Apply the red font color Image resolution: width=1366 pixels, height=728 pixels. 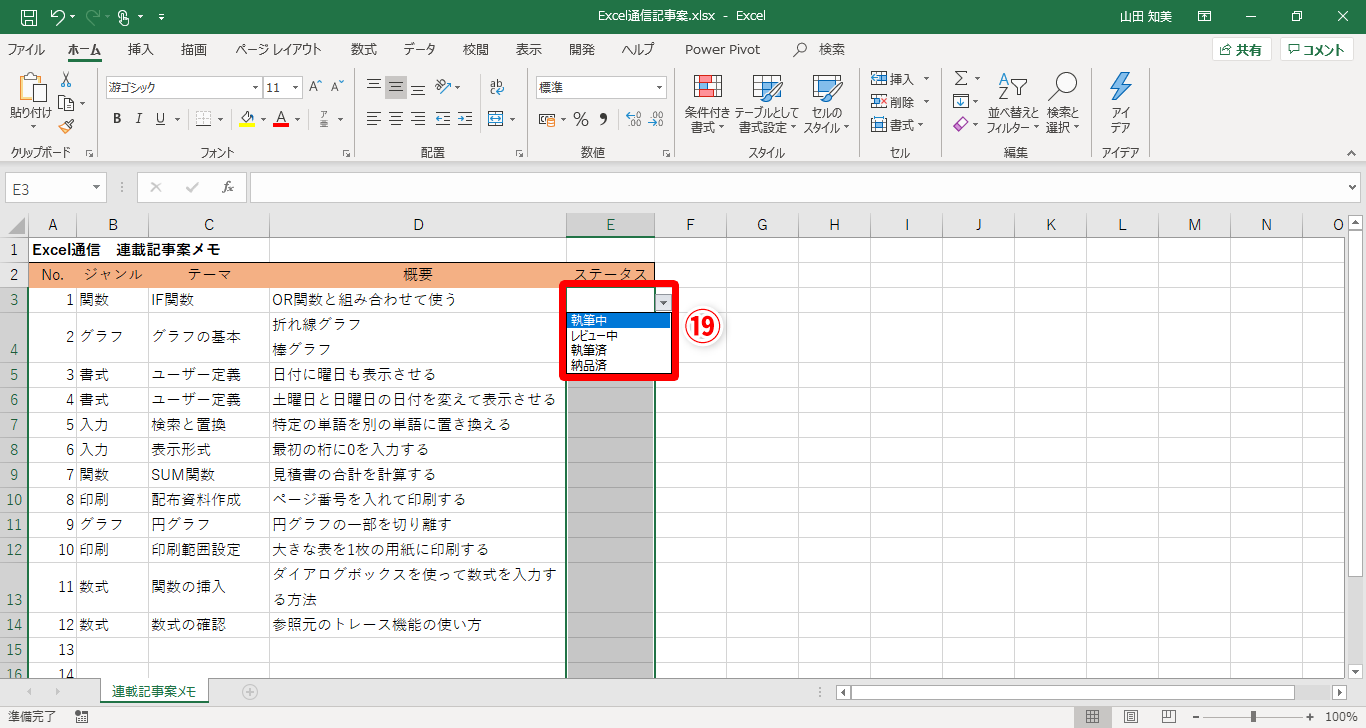281,119
